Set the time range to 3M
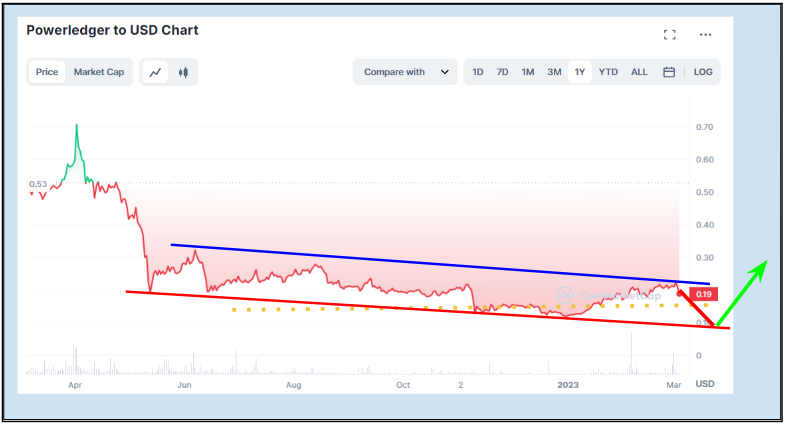 [554, 72]
